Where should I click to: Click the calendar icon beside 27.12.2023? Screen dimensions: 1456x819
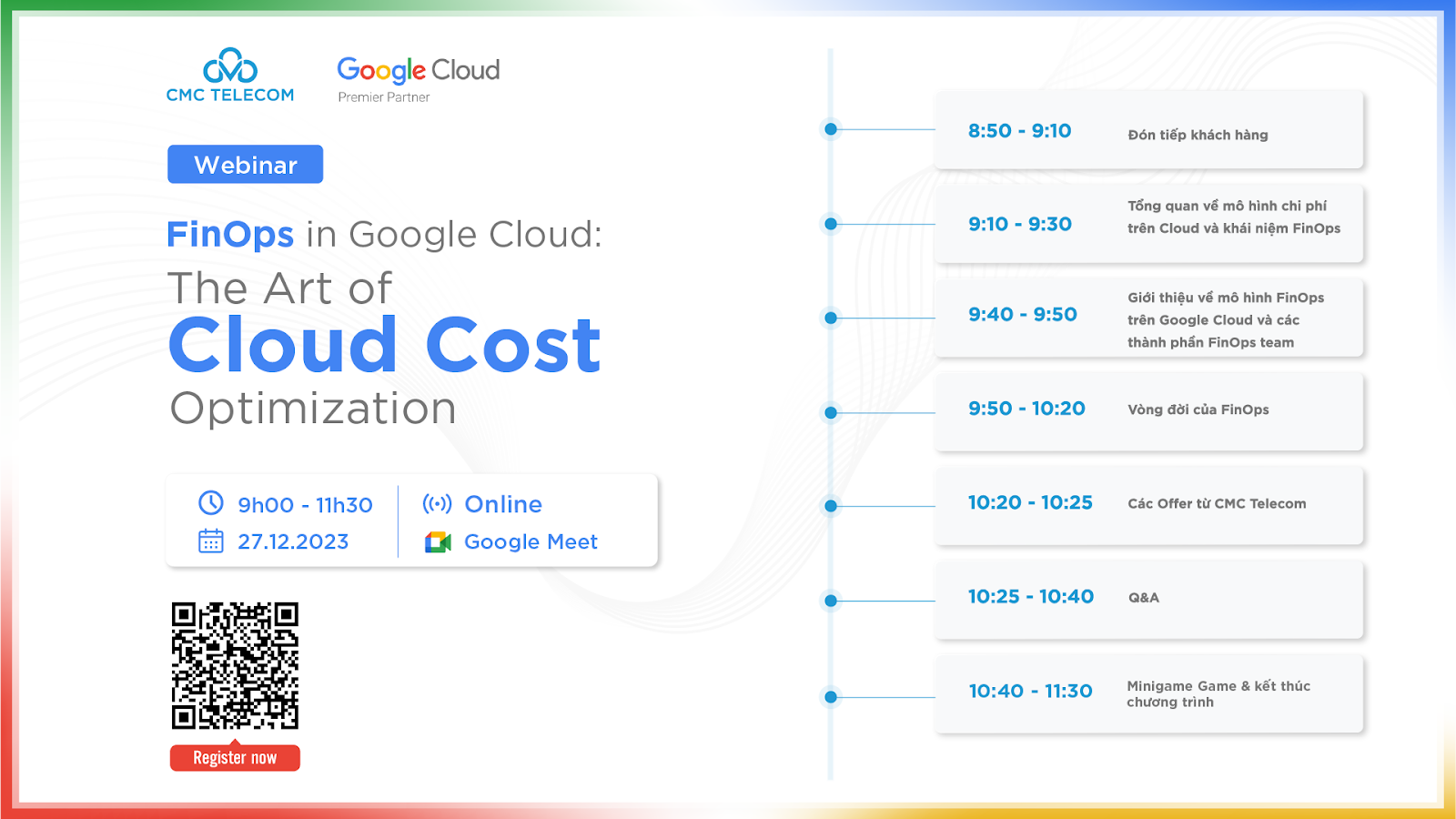211,541
